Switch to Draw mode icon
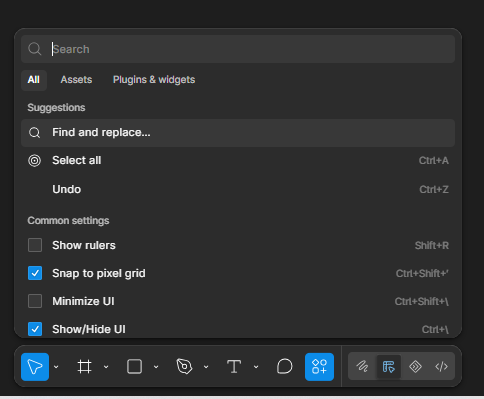 362,367
